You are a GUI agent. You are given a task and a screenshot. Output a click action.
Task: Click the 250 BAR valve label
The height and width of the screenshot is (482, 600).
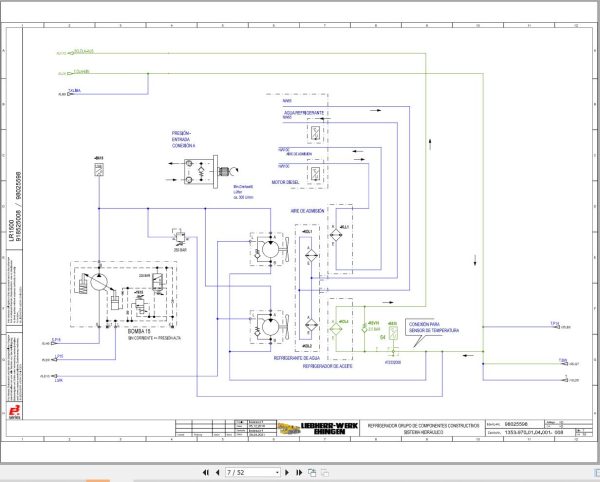coord(180,250)
